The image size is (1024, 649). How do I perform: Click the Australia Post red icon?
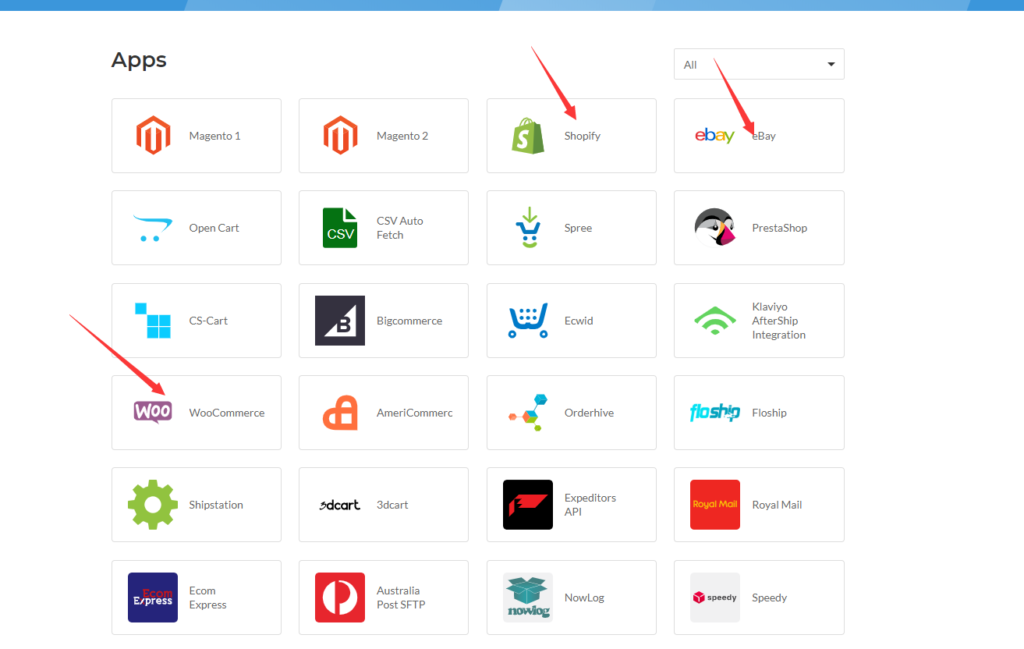pos(340,597)
